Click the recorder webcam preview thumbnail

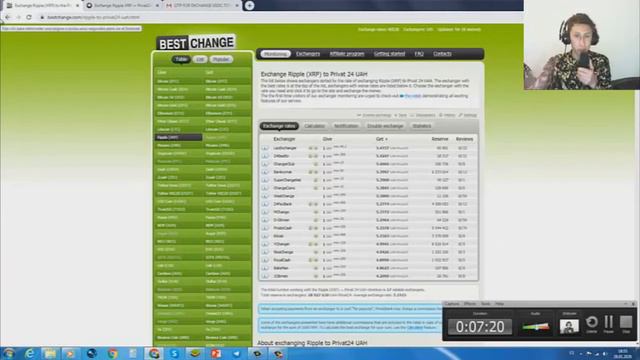pyautogui.click(x=569, y=326)
